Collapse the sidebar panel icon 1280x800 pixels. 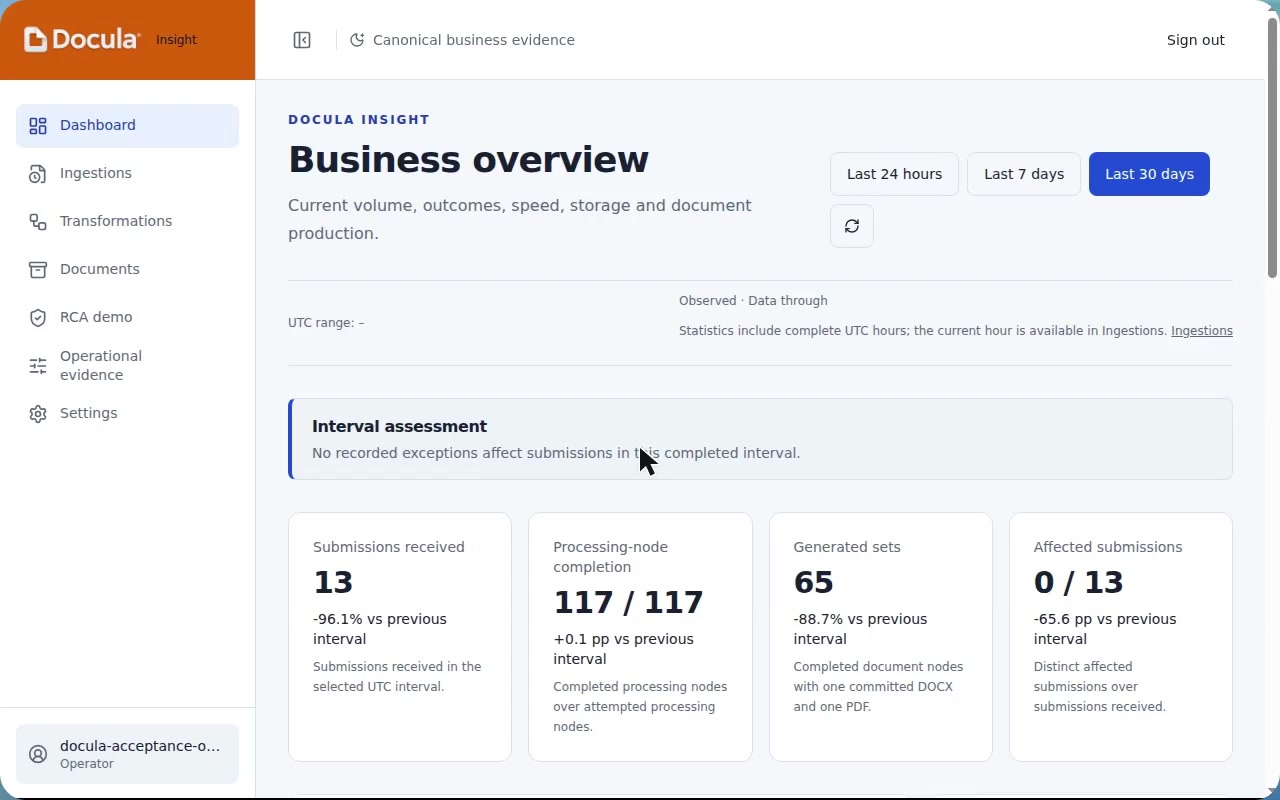click(302, 40)
